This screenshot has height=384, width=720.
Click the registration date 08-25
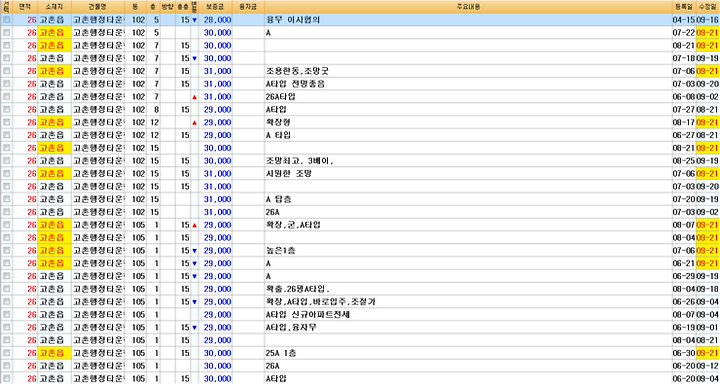coord(684,161)
